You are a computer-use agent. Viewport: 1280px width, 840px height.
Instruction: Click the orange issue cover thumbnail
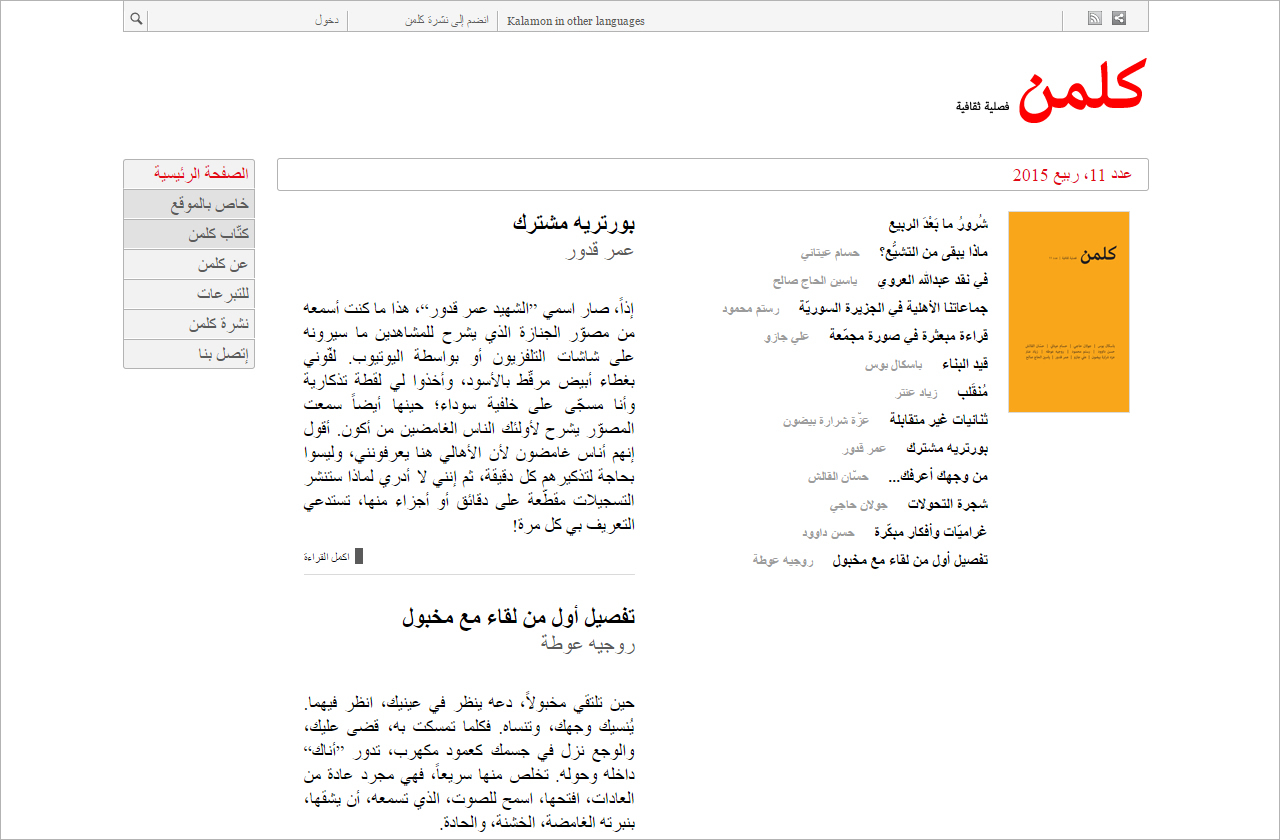point(1068,311)
